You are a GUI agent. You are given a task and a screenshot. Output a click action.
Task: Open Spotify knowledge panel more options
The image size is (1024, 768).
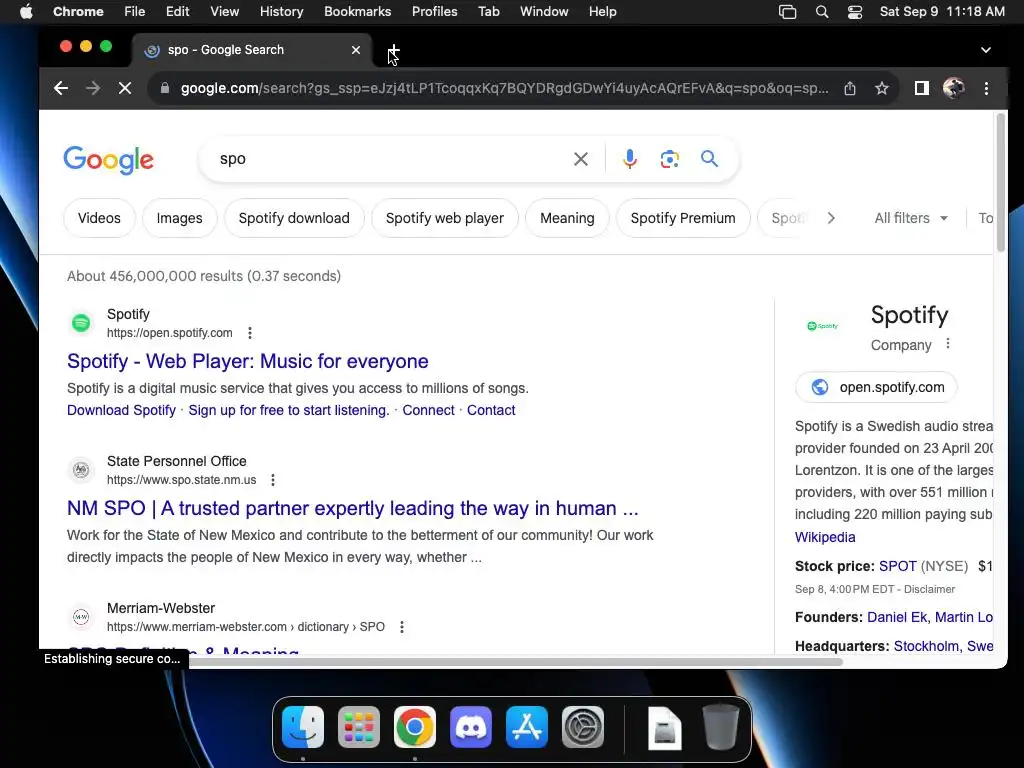pos(948,344)
